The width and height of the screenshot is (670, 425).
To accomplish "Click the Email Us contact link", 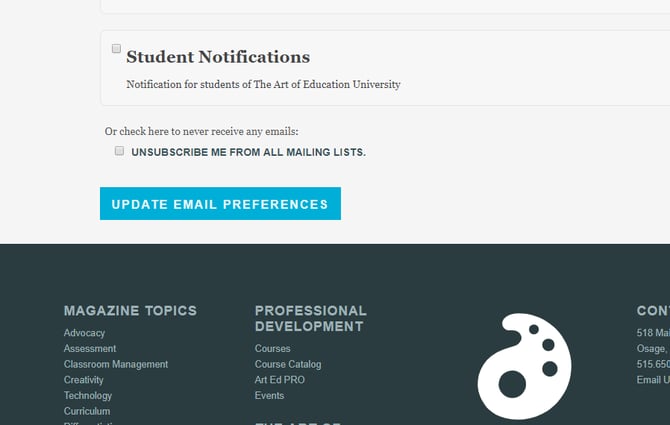I will point(654,380).
